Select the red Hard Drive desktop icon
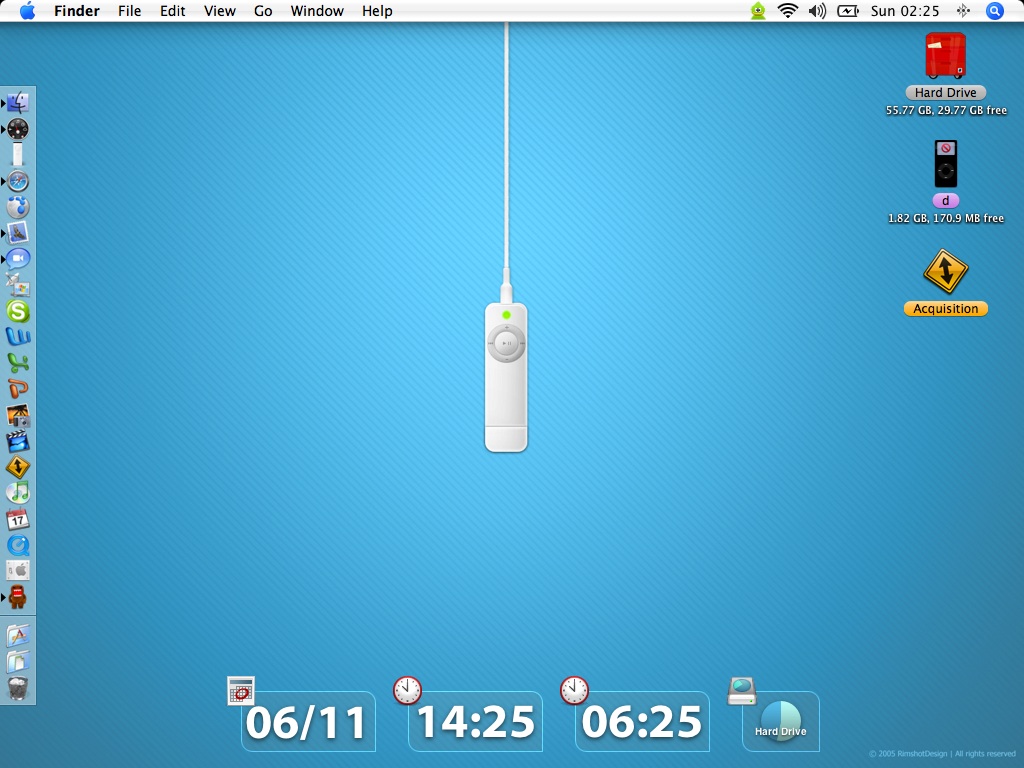 (x=945, y=56)
